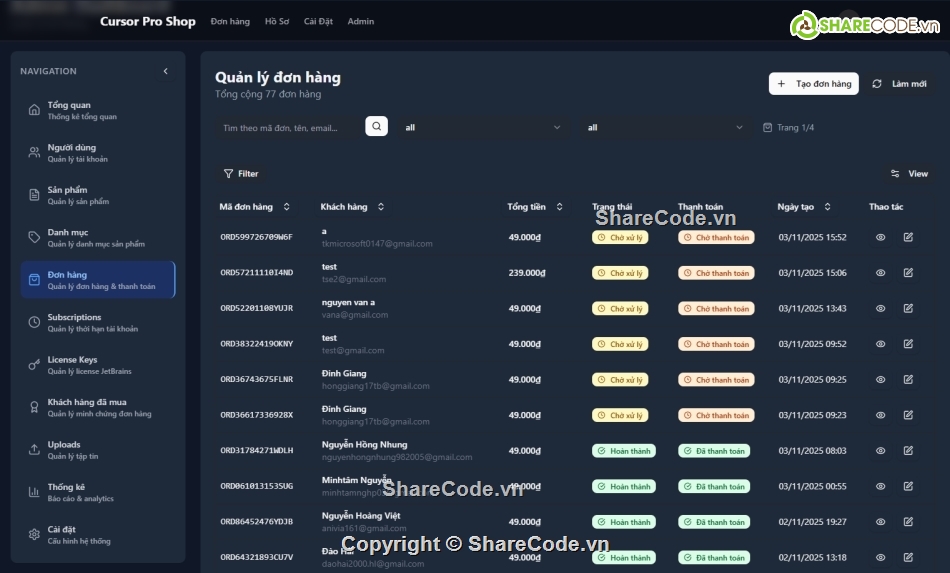Click the upload icon beside Uploads
Image resolution: width=950 pixels, height=573 pixels.
pos(35,449)
